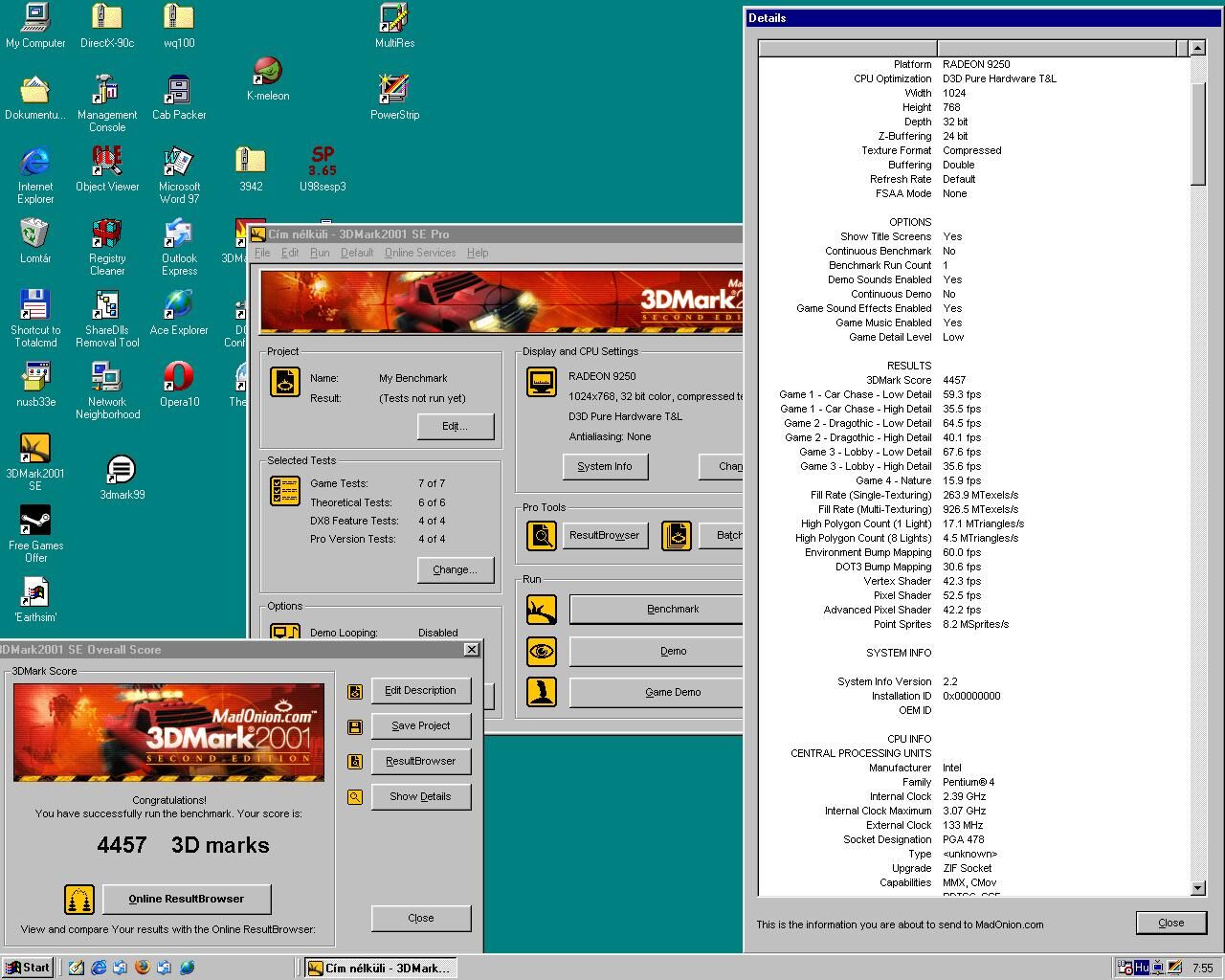Open Edit menu in 3DMark2001 window
Image resolution: width=1225 pixels, height=980 pixels.
click(290, 253)
